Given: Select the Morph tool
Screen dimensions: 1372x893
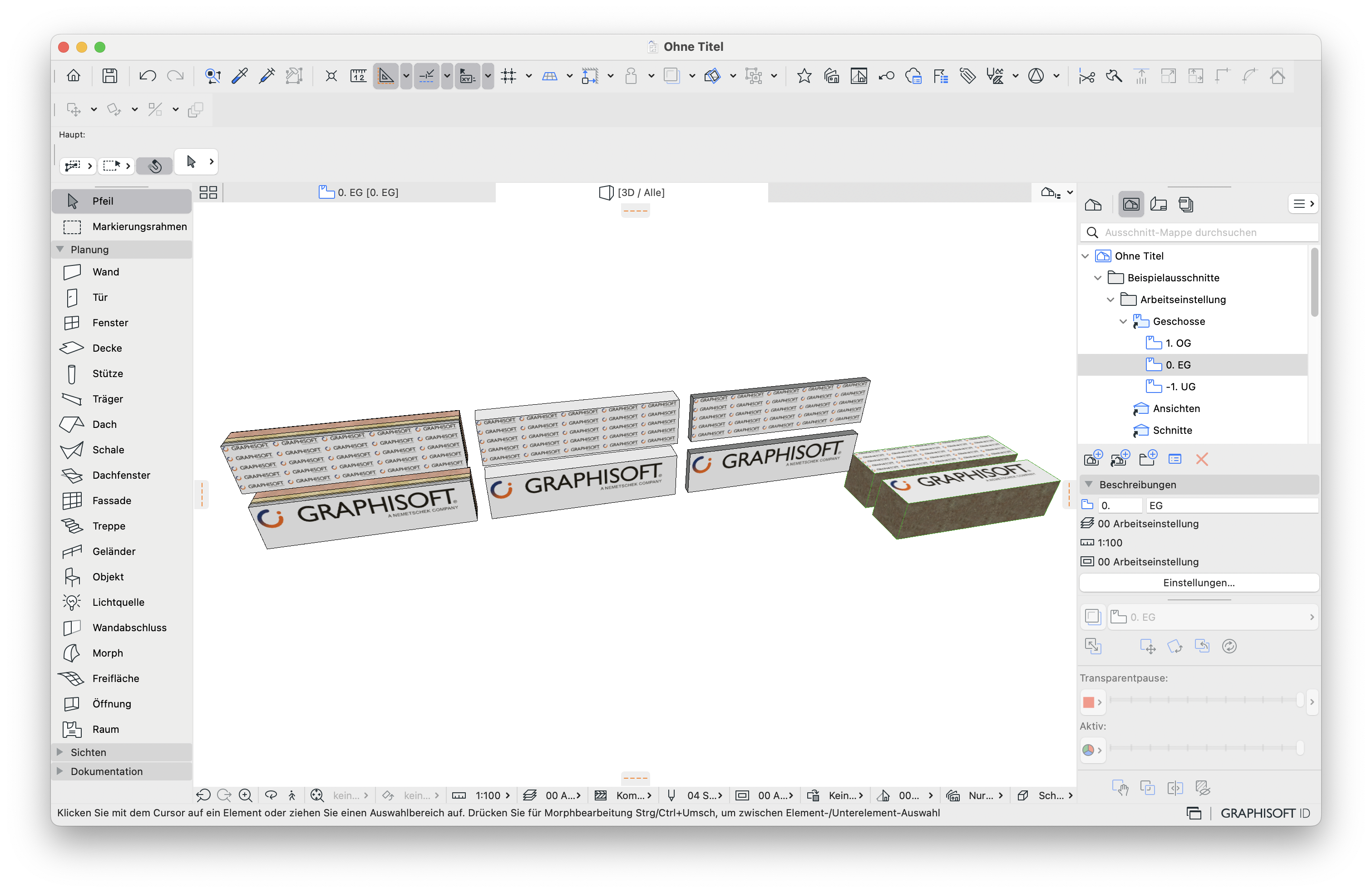Looking at the screenshot, I should coord(122,653).
